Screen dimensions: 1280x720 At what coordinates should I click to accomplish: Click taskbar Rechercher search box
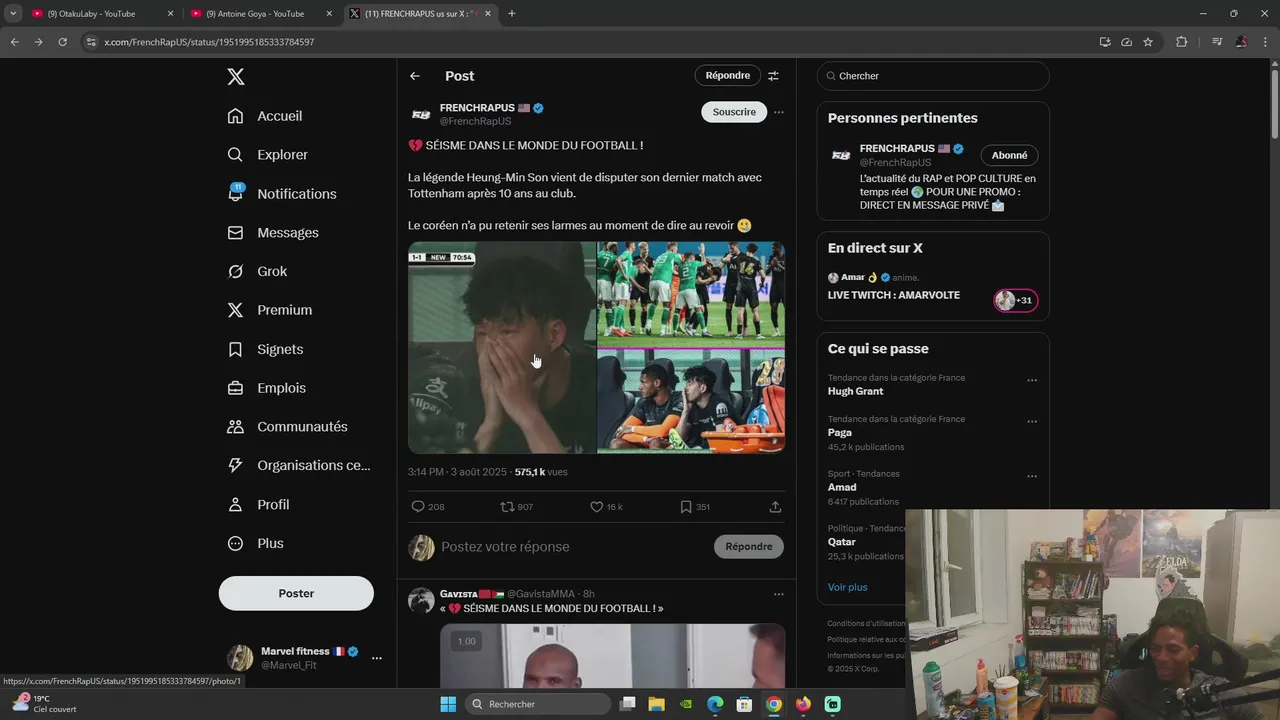(539, 704)
